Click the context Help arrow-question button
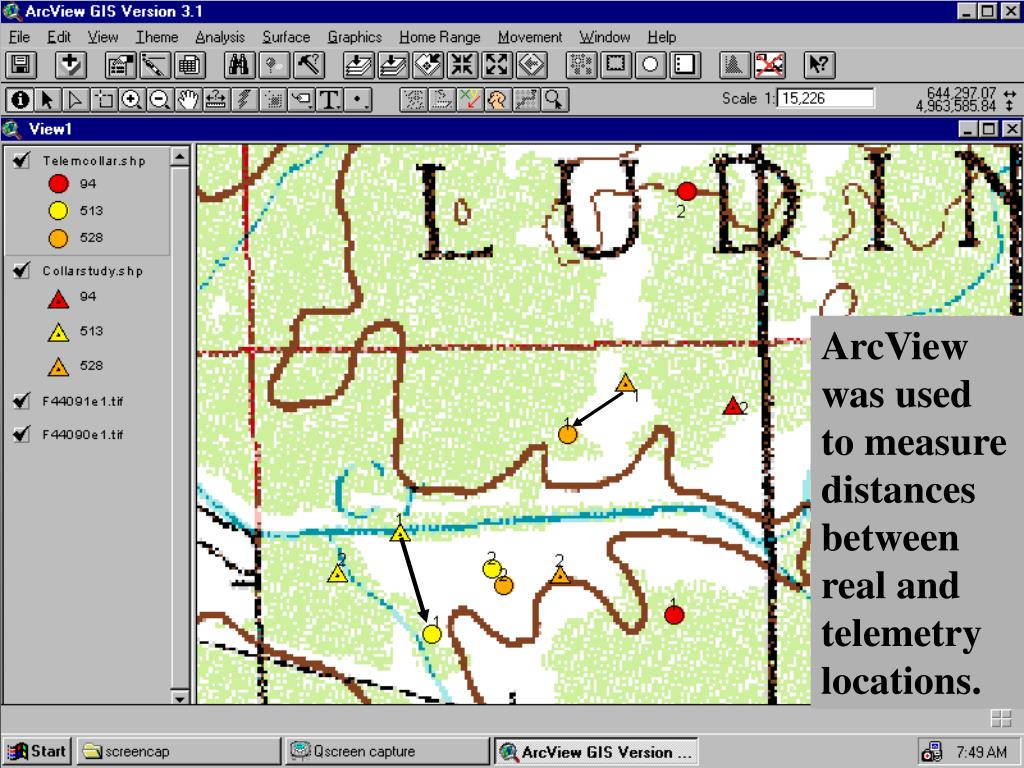This screenshot has height=768, width=1024. (x=819, y=65)
